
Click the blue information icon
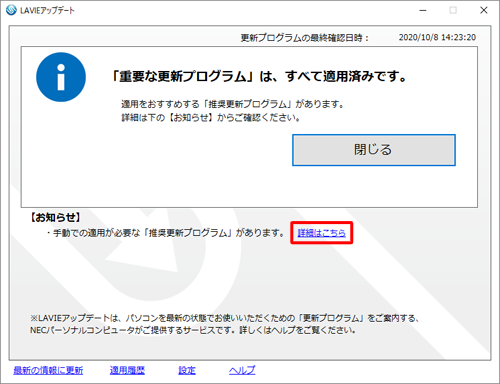pos(61,77)
